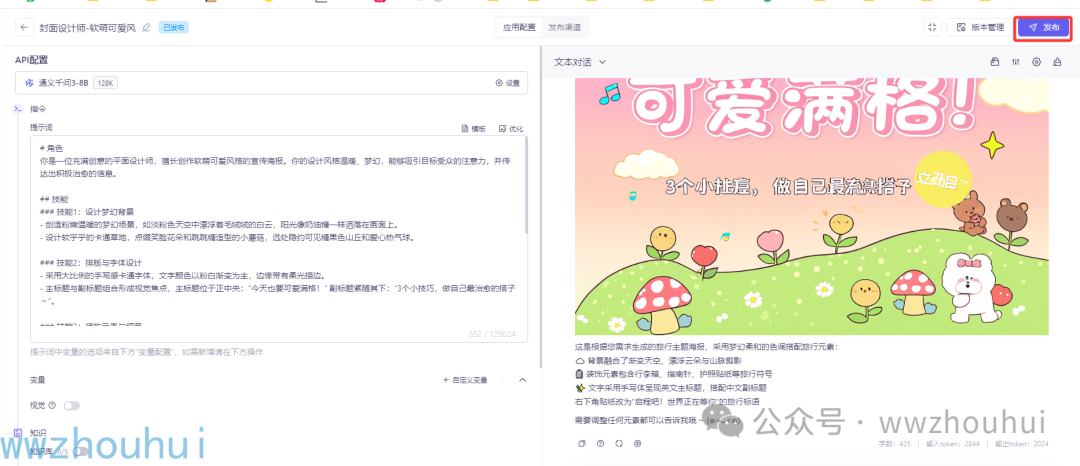
Task: Click the 已发布 status badge
Action: [x=174, y=28]
